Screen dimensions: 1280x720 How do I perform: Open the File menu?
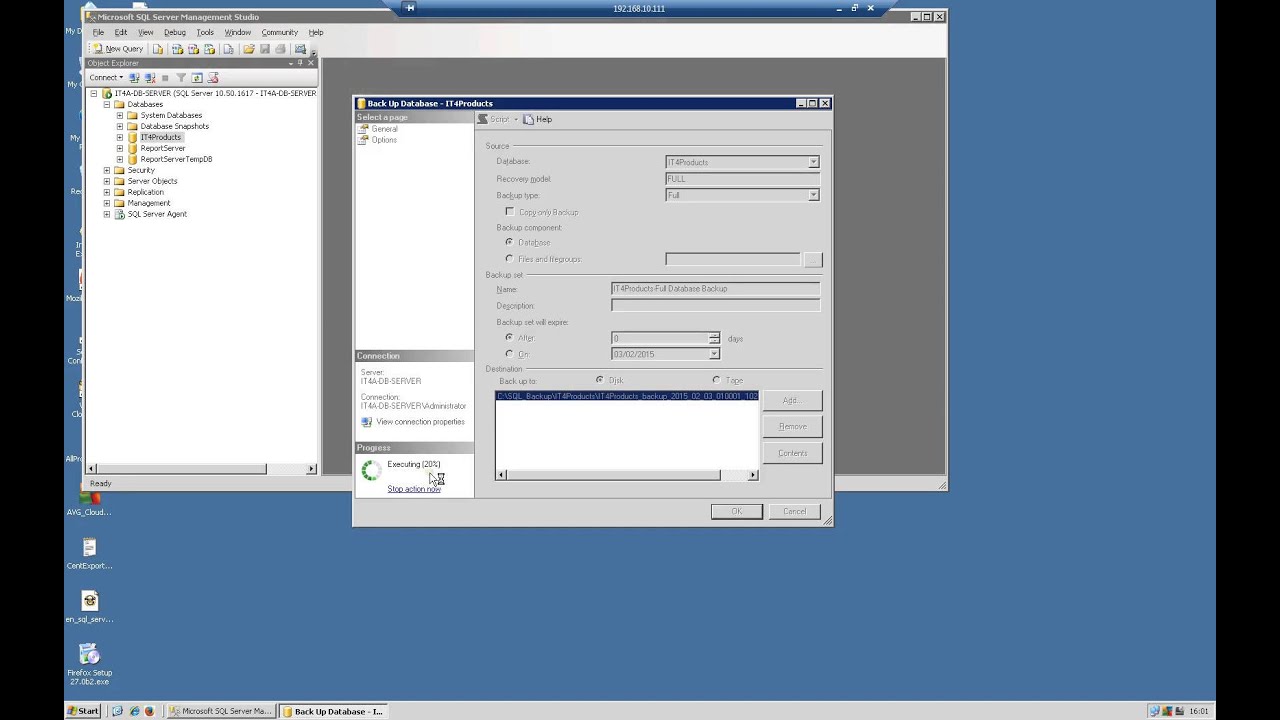pos(98,32)
